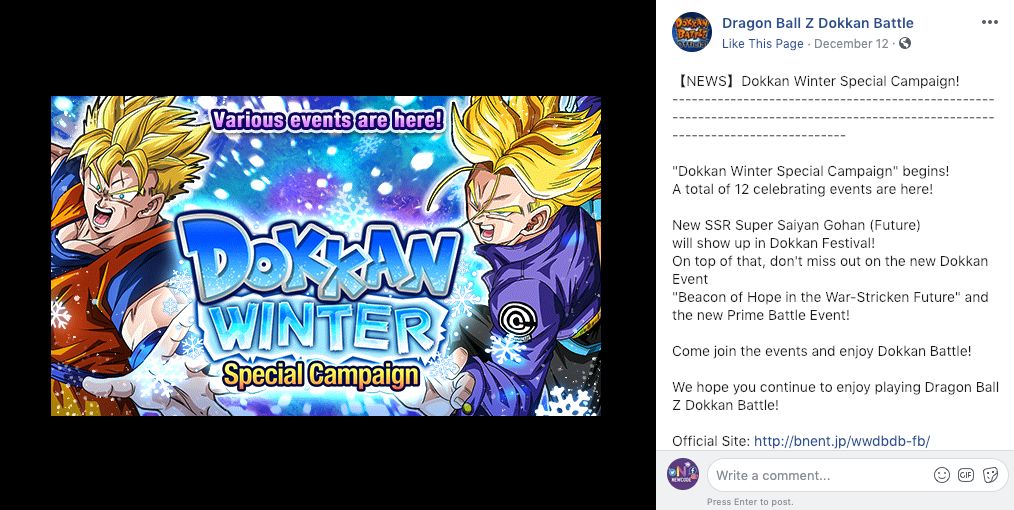The height and width of the screenshot is (510, 1014).
Task: Click the Capsule Corp logo on Trunks' sleeve
Action: pyautogui.click(x=518, y=320)
